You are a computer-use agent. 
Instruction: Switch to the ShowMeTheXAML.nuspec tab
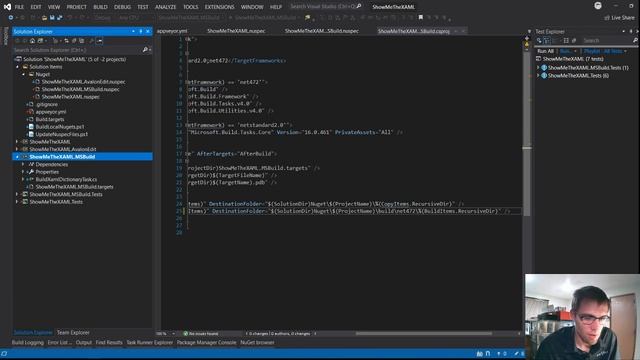coord(236,31)
